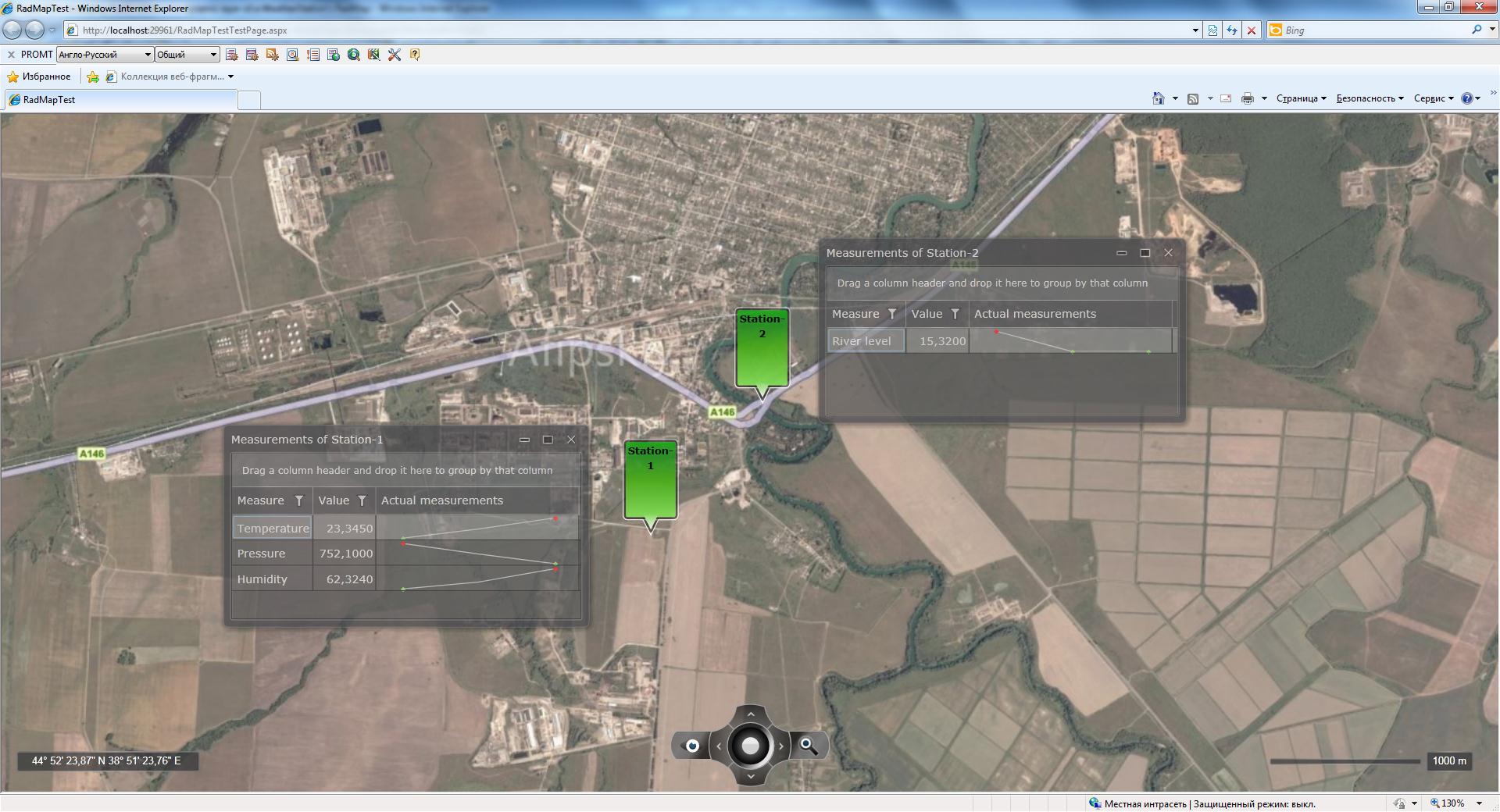Open the Сервис menu

click(x=1434, y=98)
